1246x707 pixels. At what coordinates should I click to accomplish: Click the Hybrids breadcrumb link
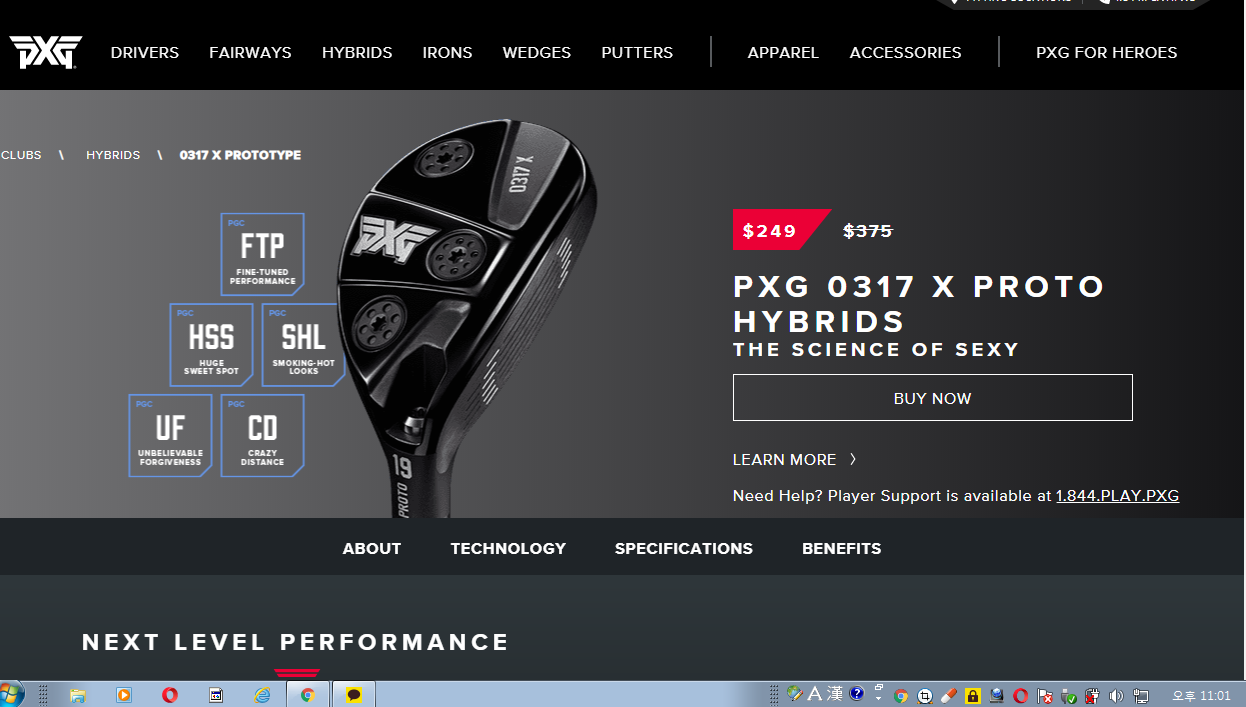click(113, 156)
